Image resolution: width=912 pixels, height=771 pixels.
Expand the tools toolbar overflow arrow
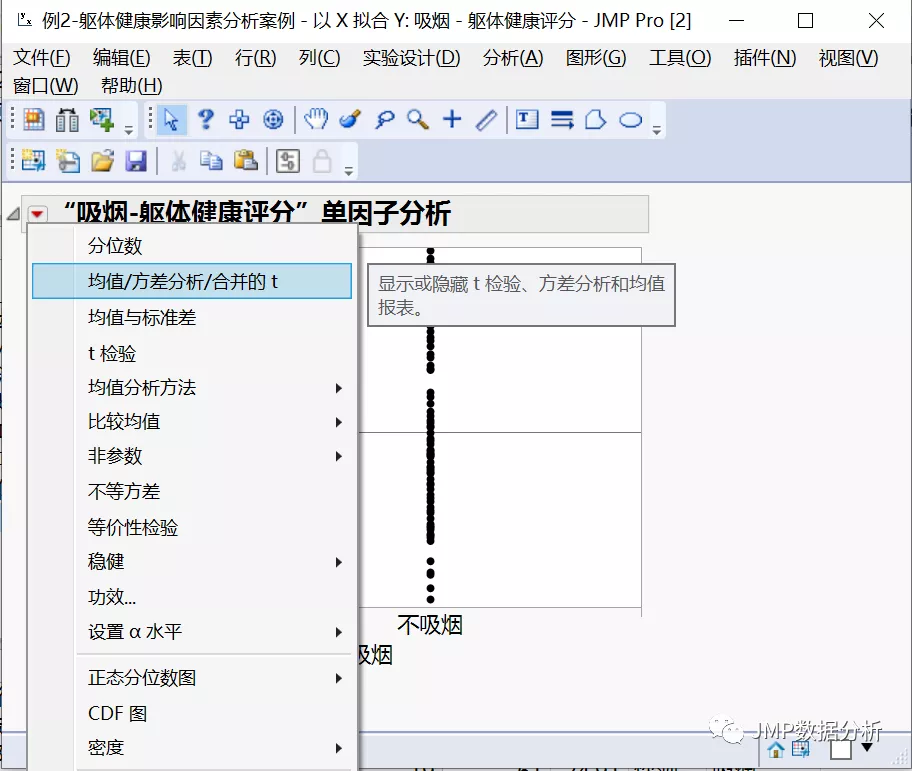pyautogui.click(x=657, y=130)
